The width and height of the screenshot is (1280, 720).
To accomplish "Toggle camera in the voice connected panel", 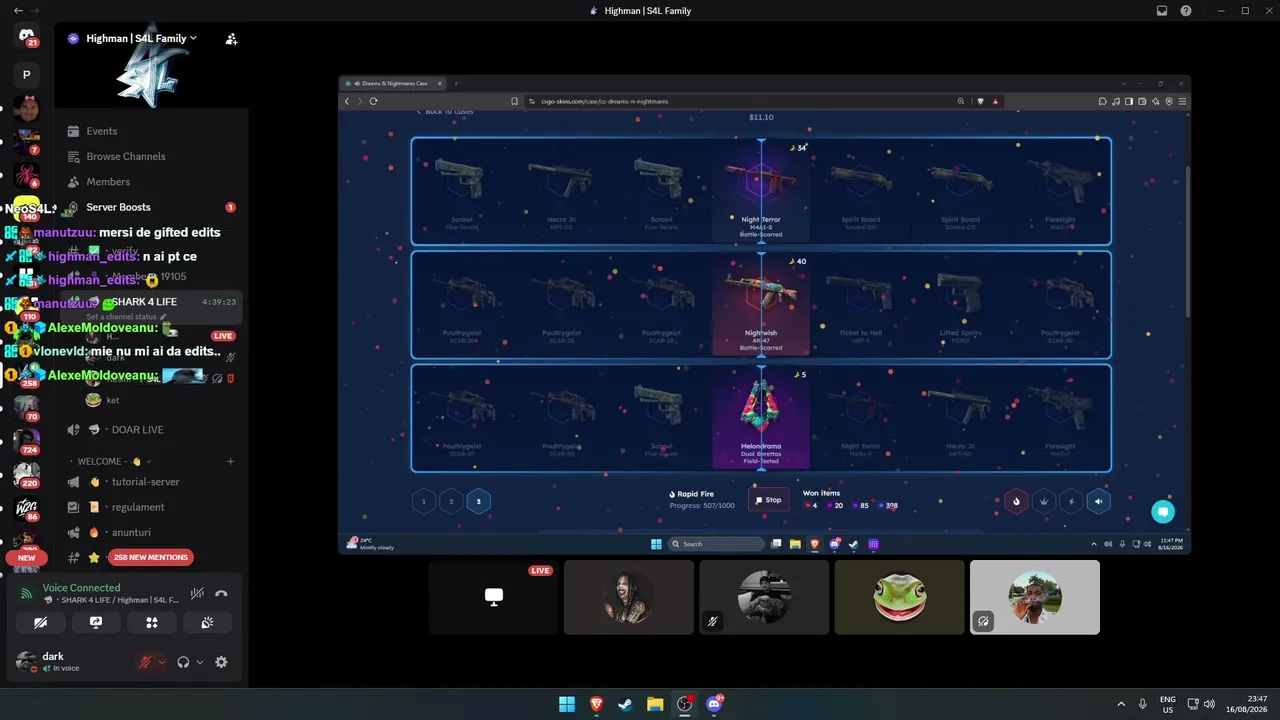I will tap(40, 622).
